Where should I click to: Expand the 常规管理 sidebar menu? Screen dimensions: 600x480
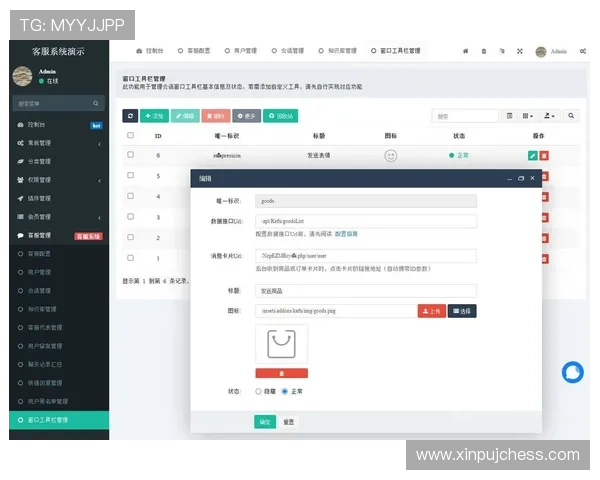57,143
